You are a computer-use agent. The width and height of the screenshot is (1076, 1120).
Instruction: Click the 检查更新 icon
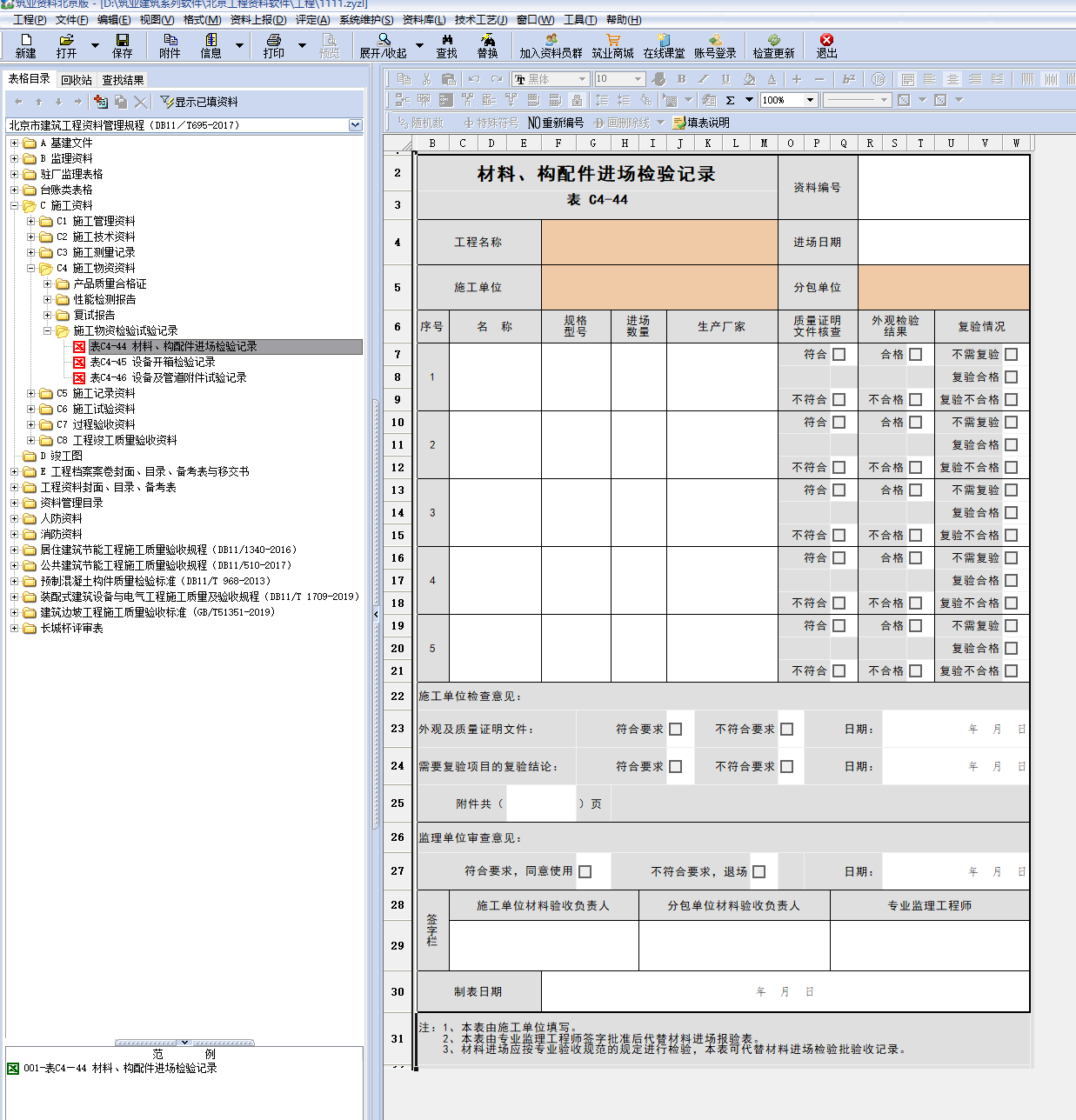click(773, 40)
